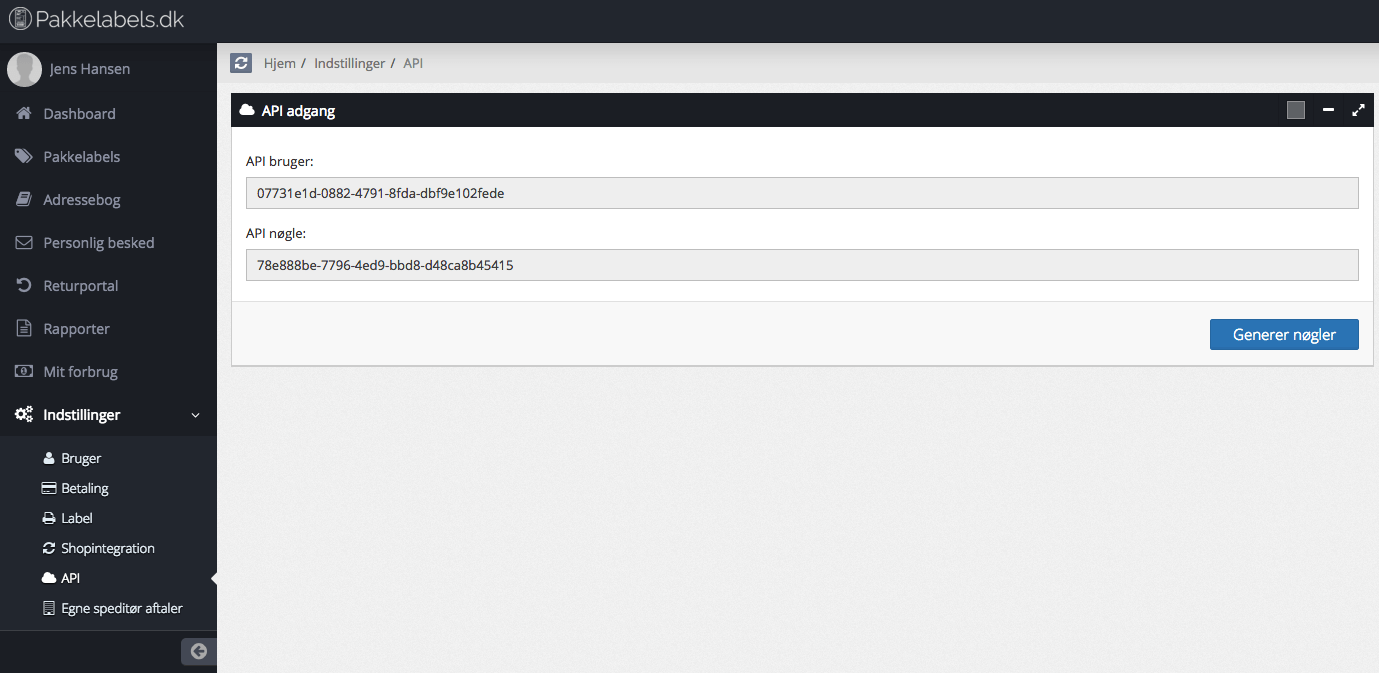Click the cloud icon in API adgang header
Screen dimensions: 1379x673
pyautogui.click(x=247, y=111)
